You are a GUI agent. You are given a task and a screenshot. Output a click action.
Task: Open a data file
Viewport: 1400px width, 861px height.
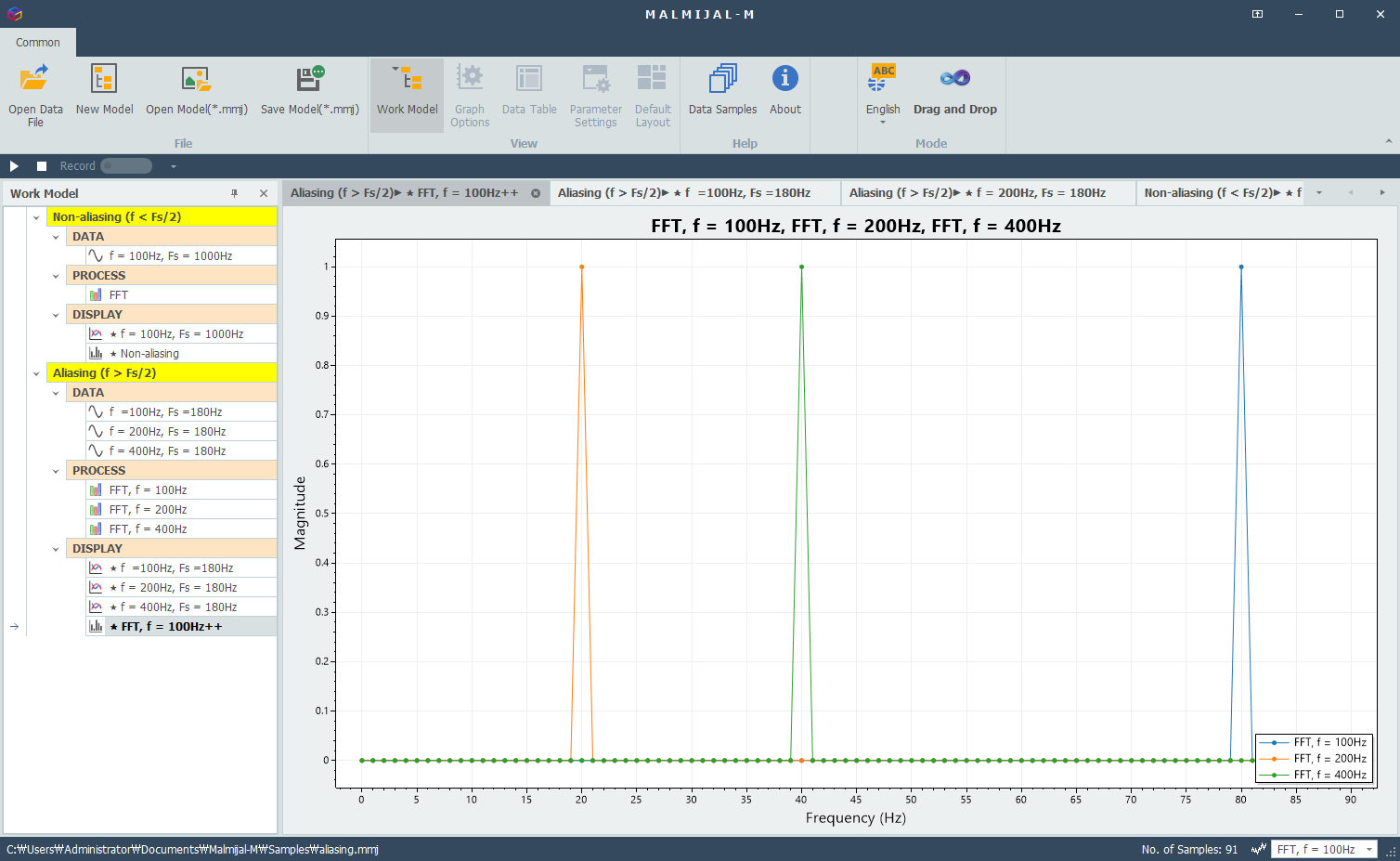point(35,95)
